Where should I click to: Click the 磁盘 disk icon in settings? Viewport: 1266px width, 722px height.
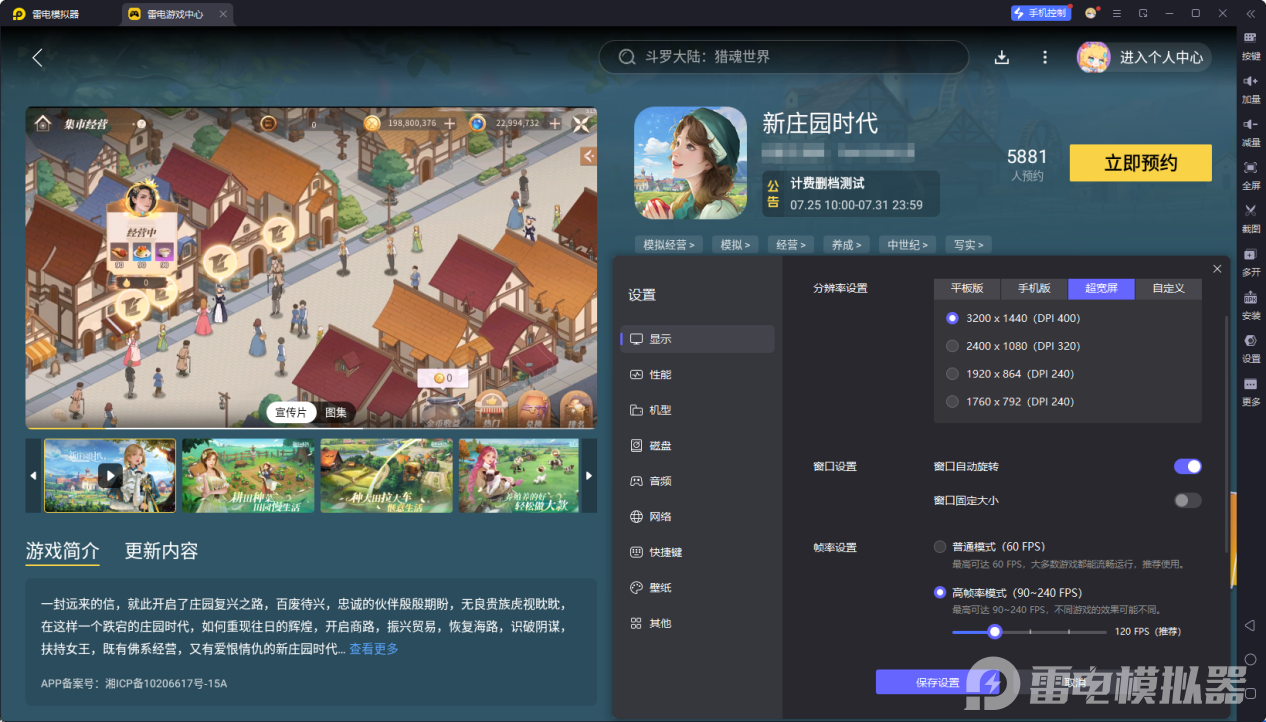pos(637,445)
